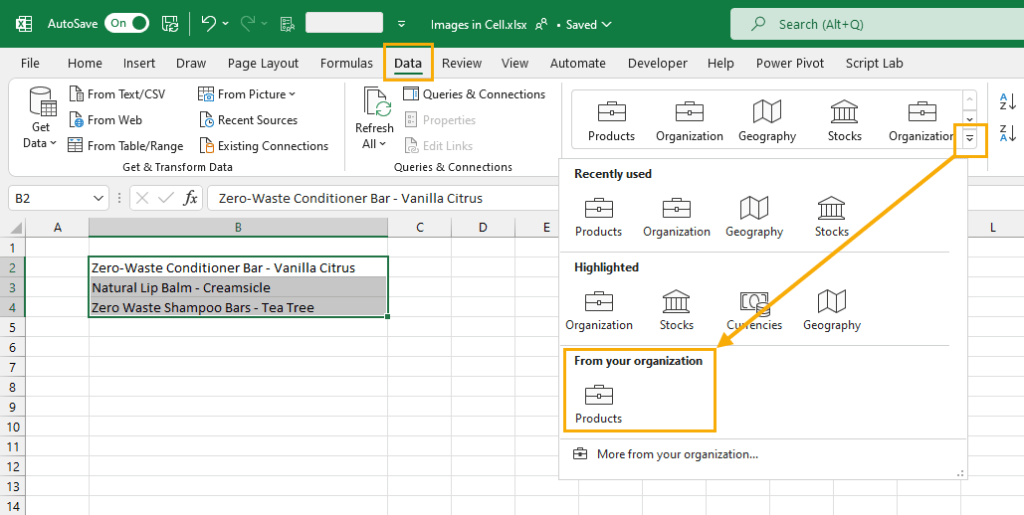Choose Products under From your organization
This screenshot has width=1024, height=515.
tap(598, 403)
